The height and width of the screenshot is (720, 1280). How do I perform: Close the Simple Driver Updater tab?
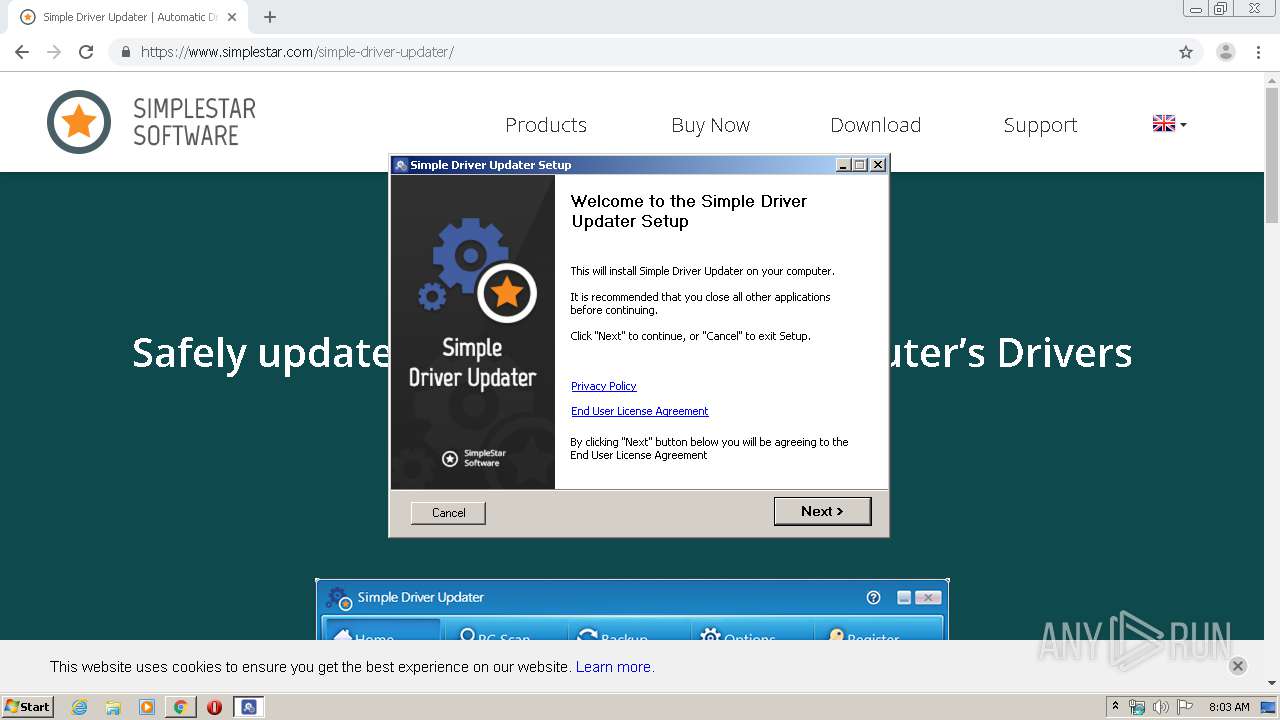pos(232,17)
